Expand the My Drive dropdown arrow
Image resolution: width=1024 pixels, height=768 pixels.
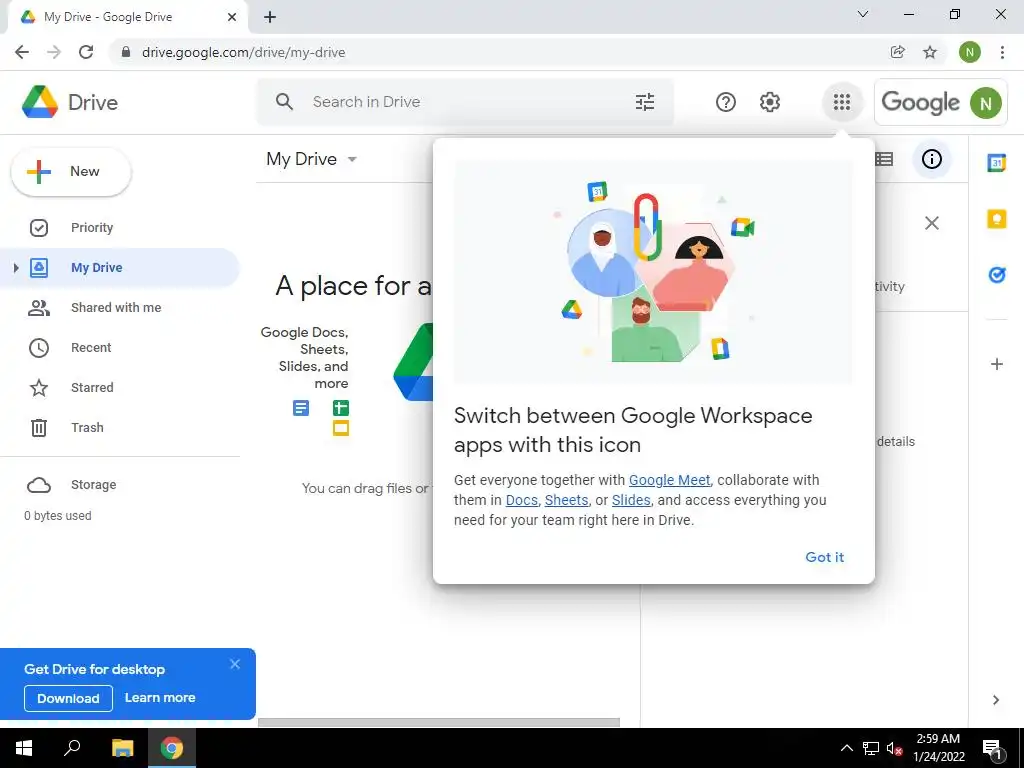pos(352,159)
